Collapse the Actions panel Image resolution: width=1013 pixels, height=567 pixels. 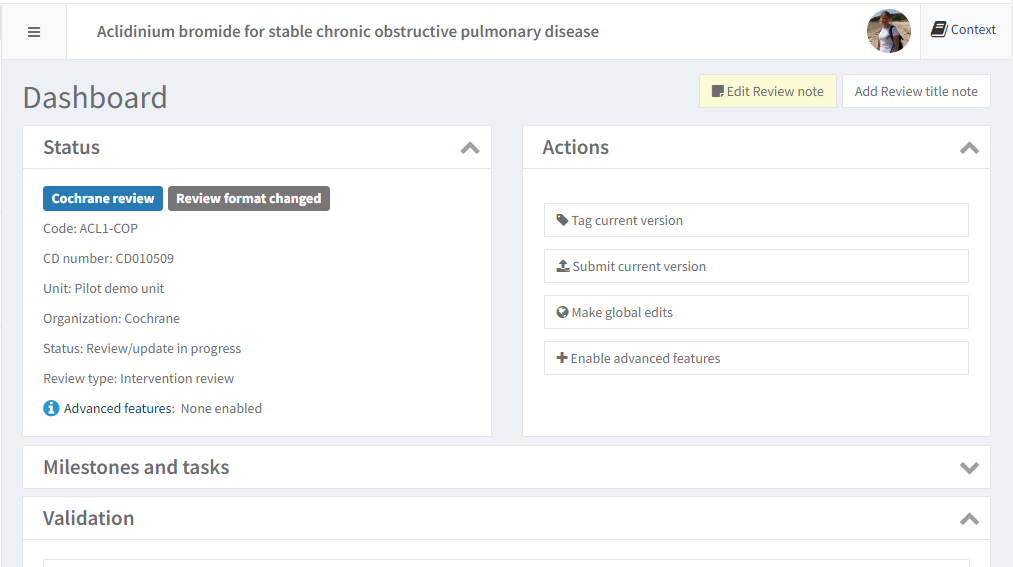click(x=968, y=148)
